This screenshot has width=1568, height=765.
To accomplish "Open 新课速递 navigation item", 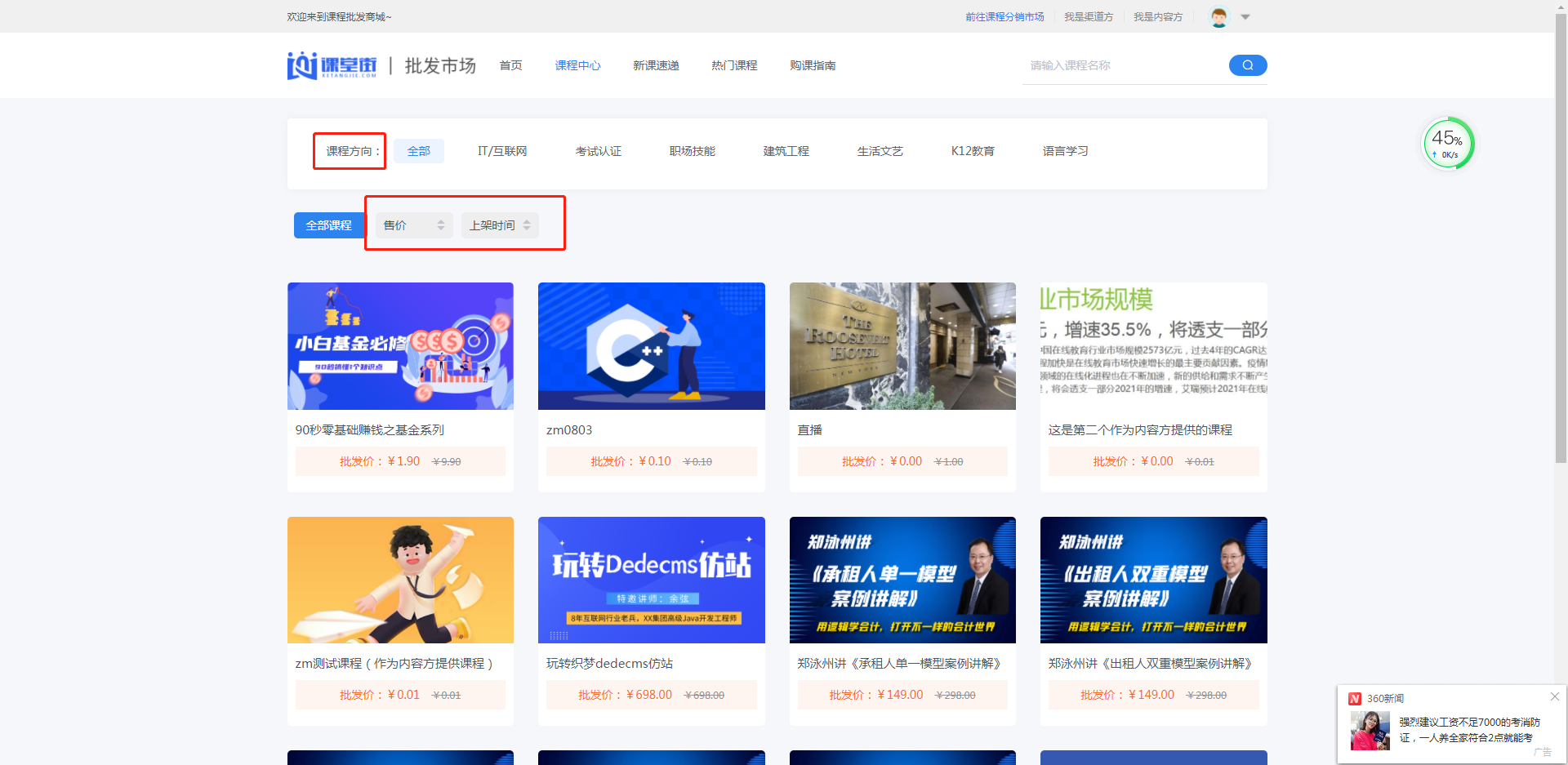I will click(657, 65).
